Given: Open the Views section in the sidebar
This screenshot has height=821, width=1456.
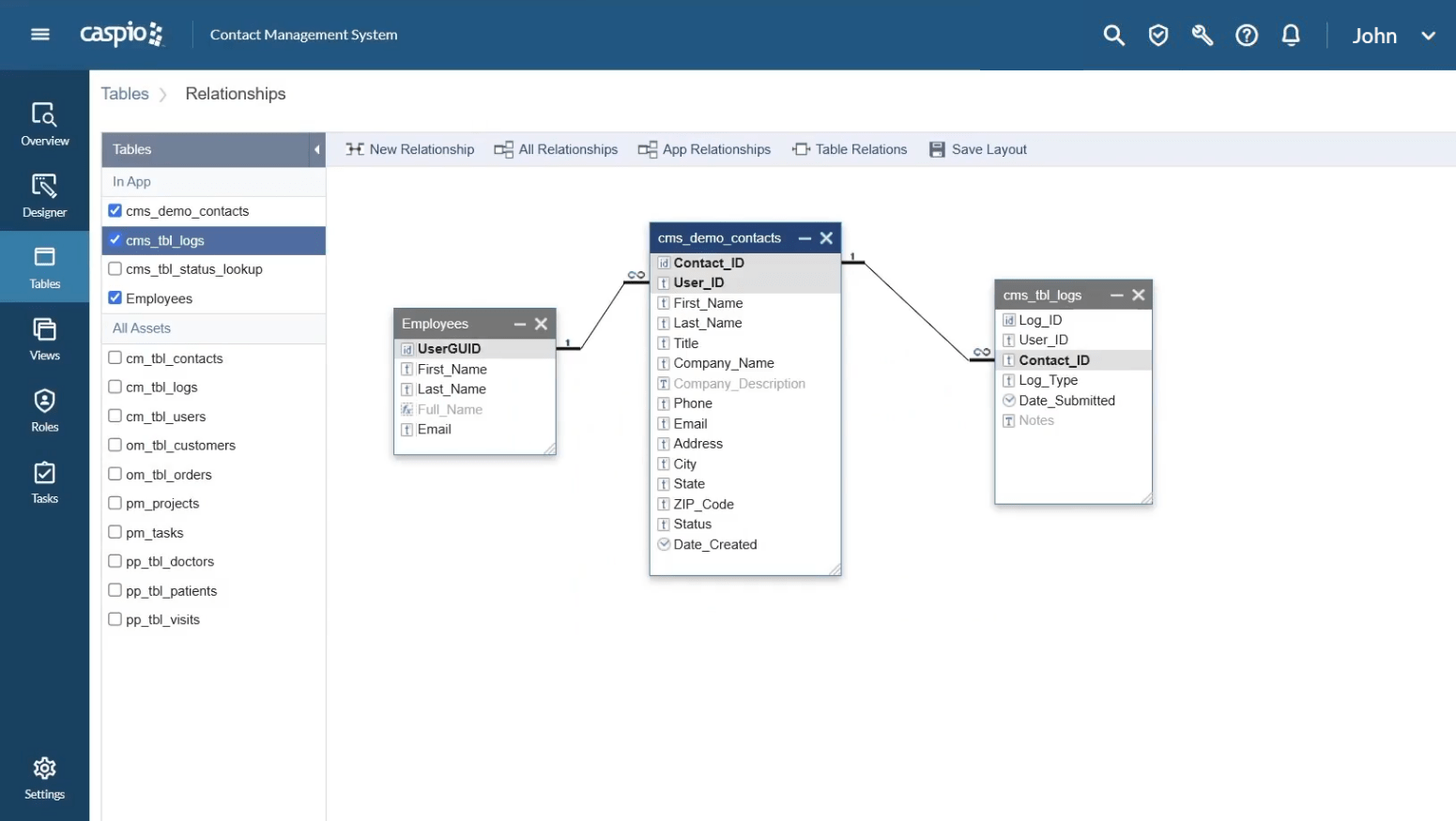Looking at the screenshot, I should [44, 339].
